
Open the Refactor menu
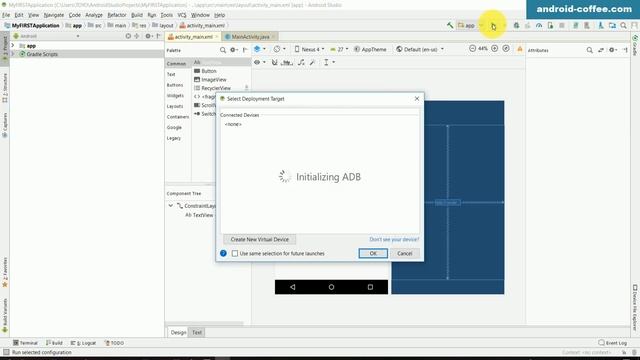(x=117, y=15)
